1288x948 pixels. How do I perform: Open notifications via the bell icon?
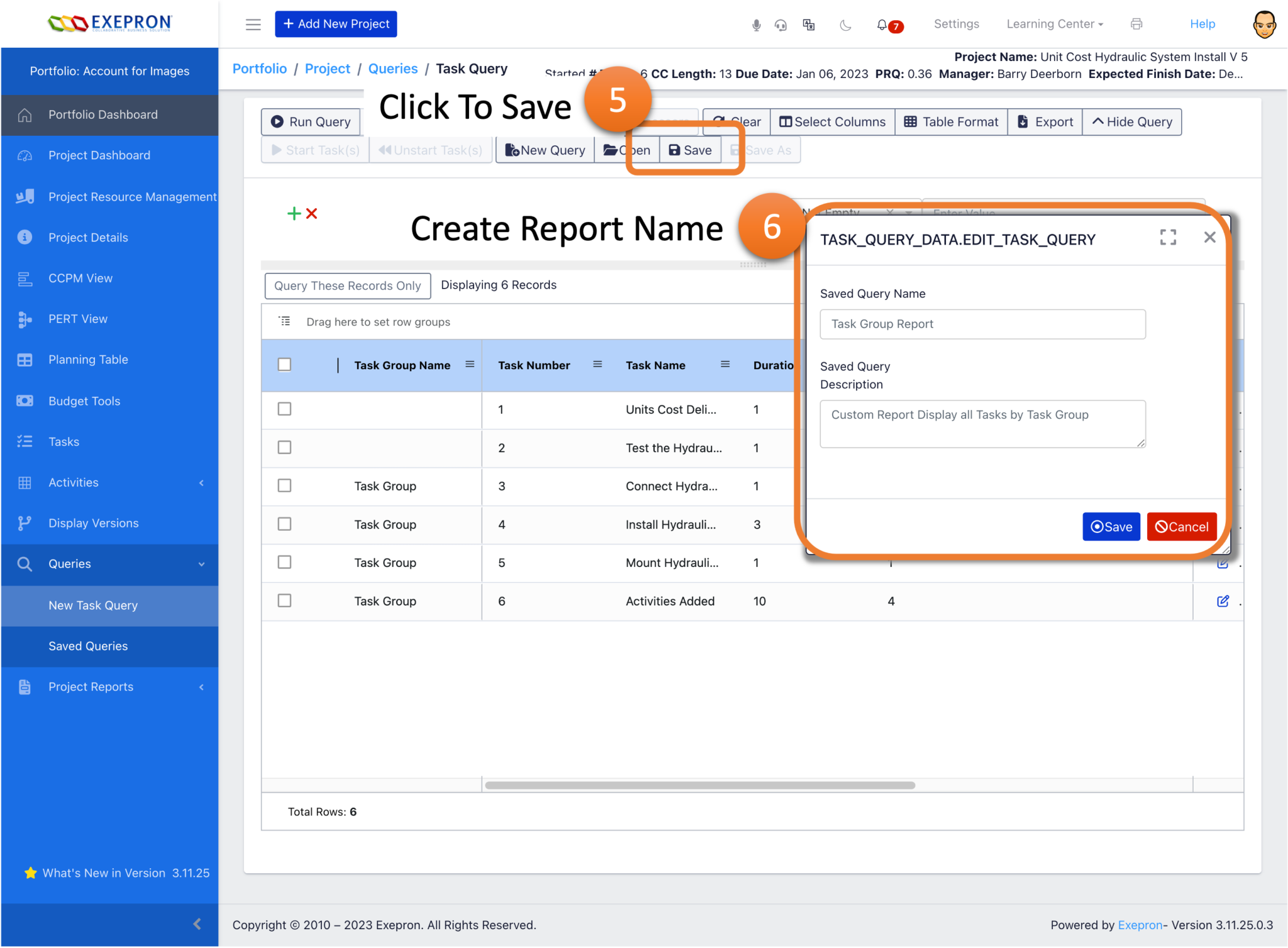883,25
